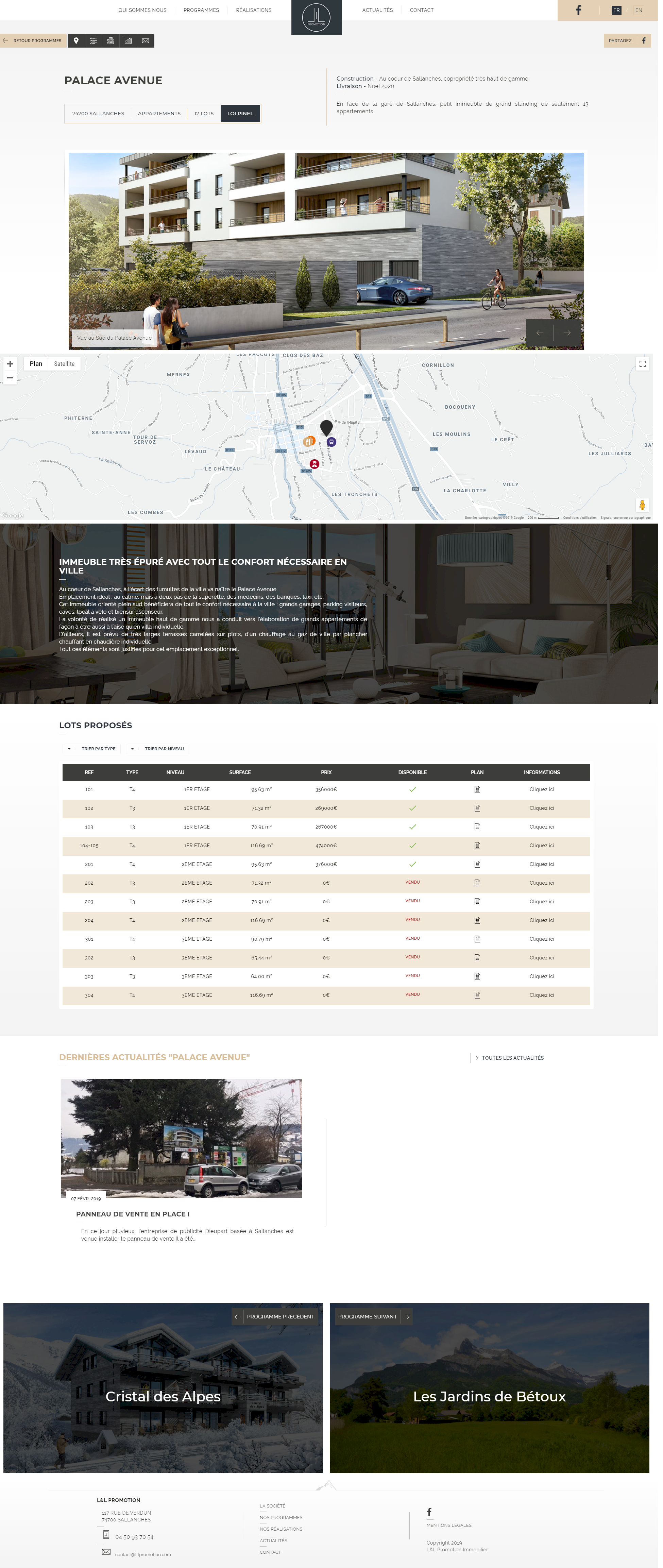663x1568 pixels.
Task: Click the Street View pegman icon
Action: point(642,505)
